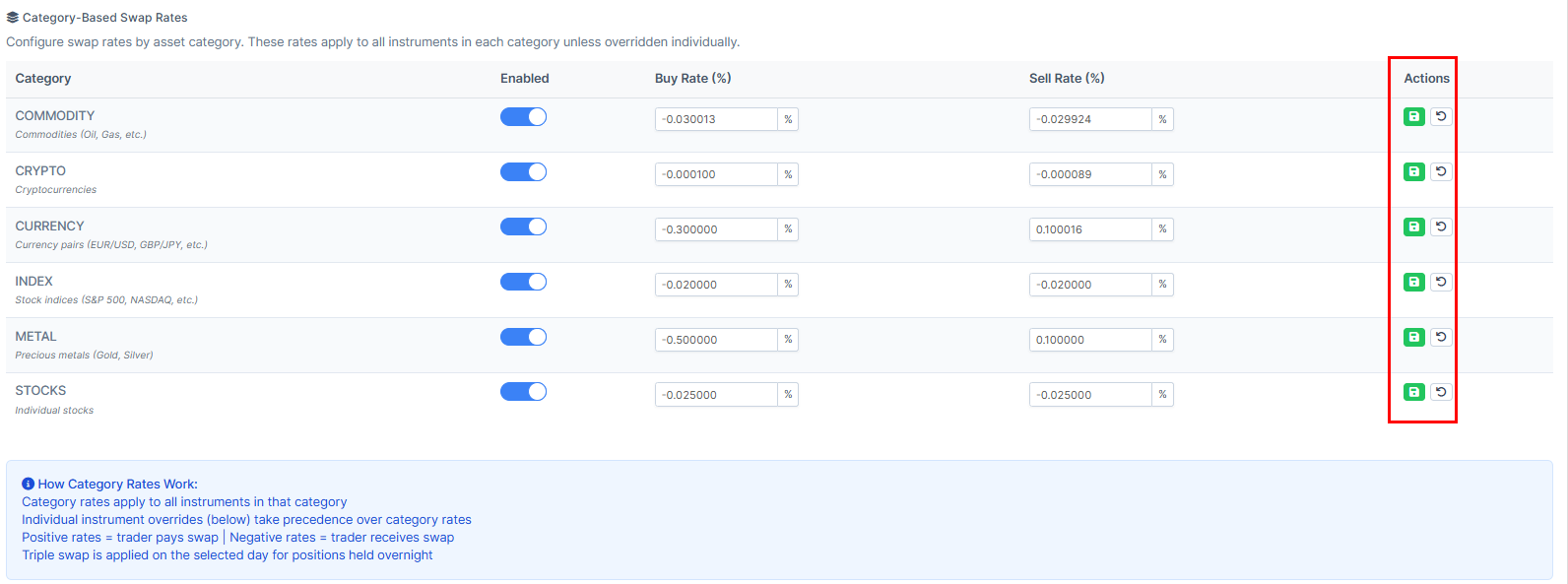
Task: Save the CRYPTO swap rates
Action: [1413, 171]
